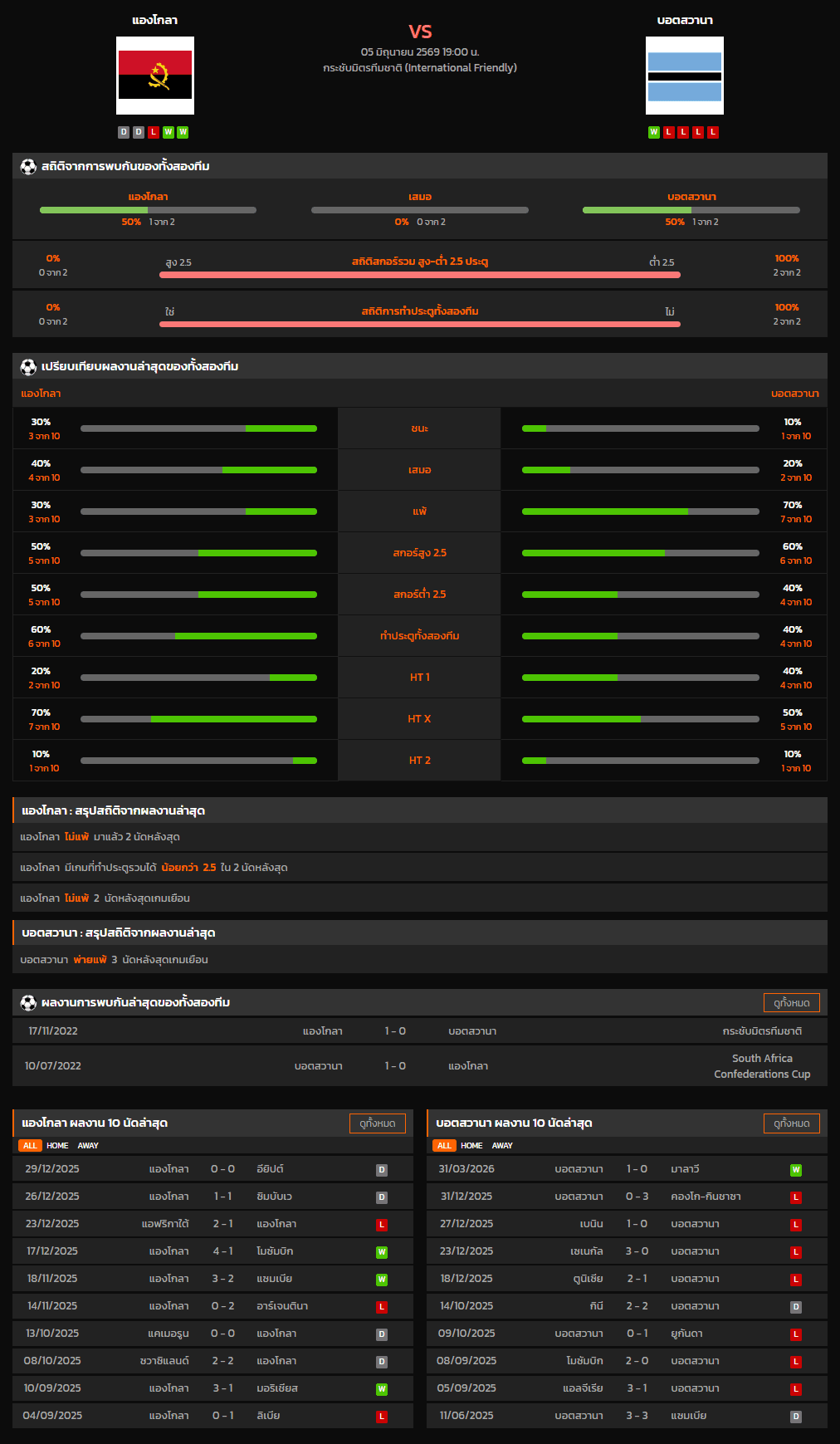Click the แองโกลา team name above its flag
The height and width of the screenshot is (1444, 840).
[155, 20]
